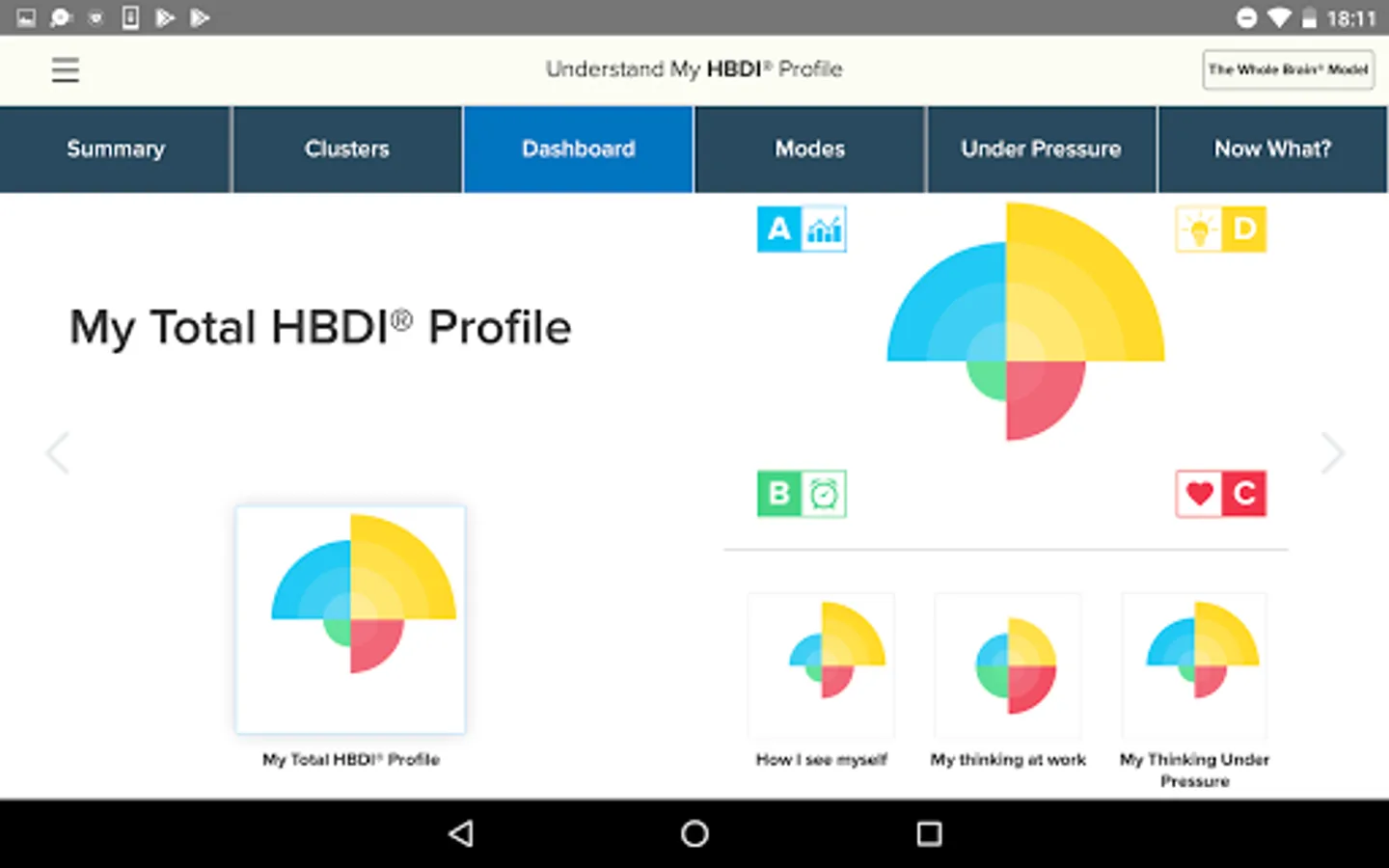Select the My Total HBDI Profile thumbnail

(351, 619)
